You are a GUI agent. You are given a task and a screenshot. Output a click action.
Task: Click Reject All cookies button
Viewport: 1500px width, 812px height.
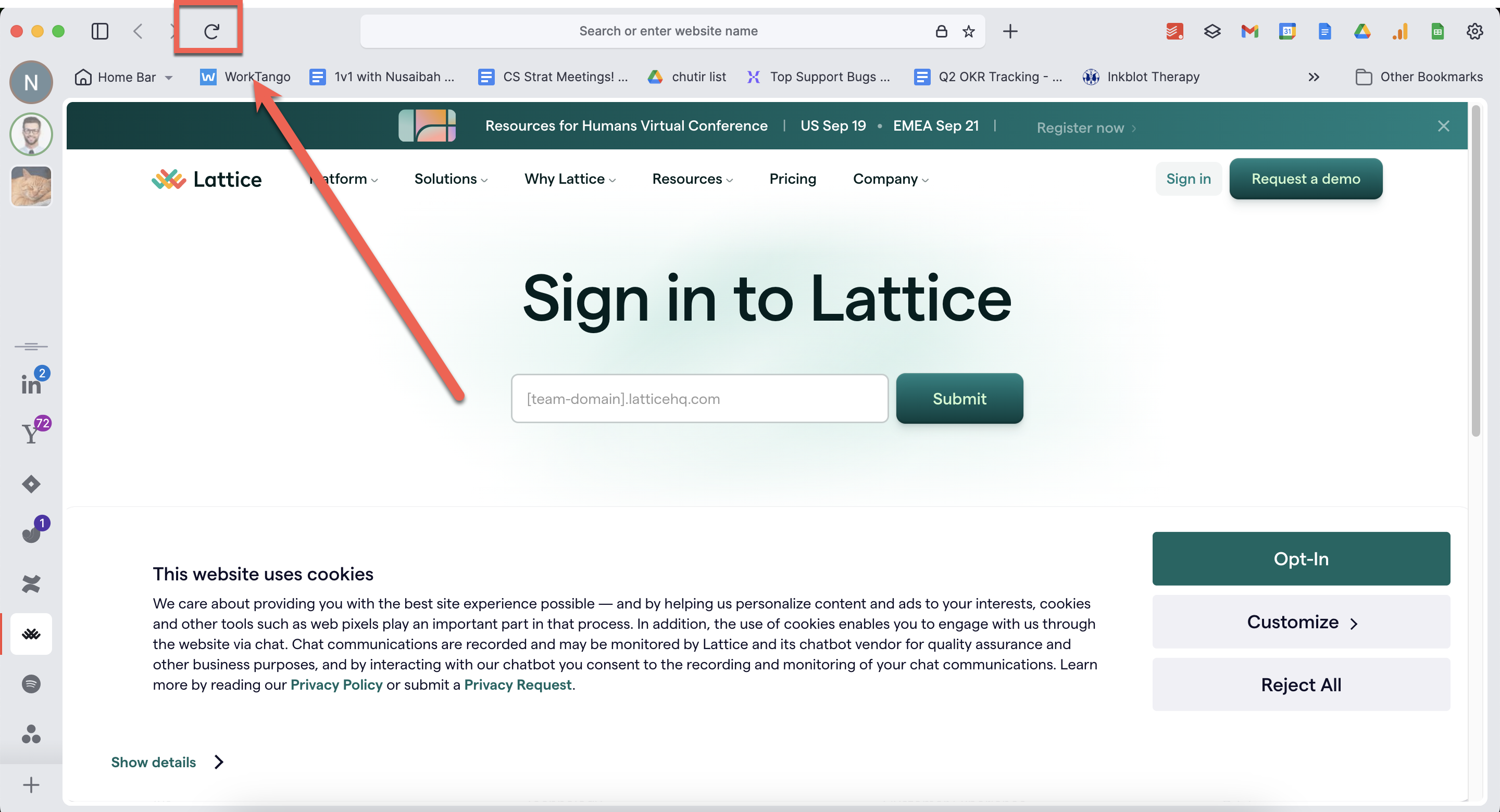1301,684
